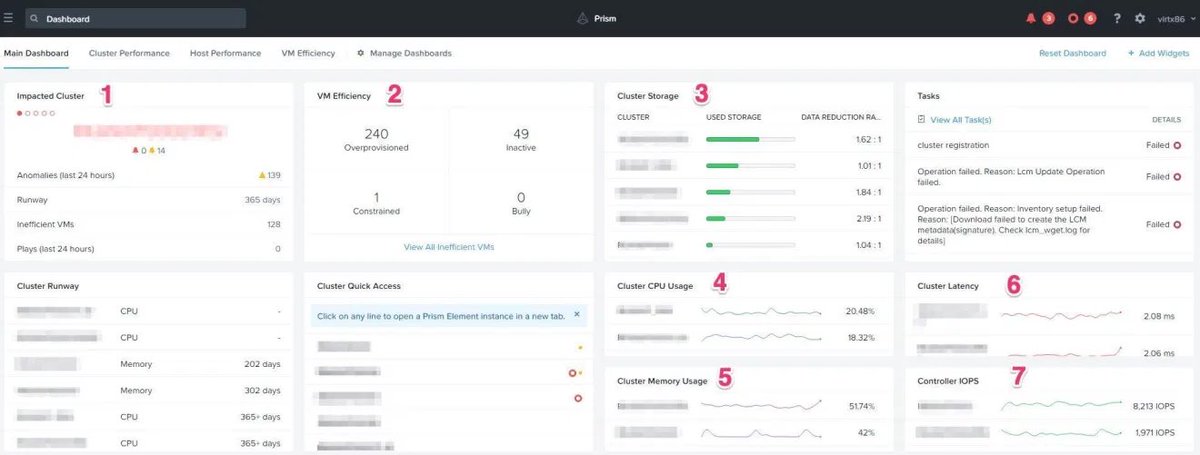Open the 49 Inactive VMs tile
This screenshot has height=455, width=1200.
pyautogui.click(x=520, y=140)
